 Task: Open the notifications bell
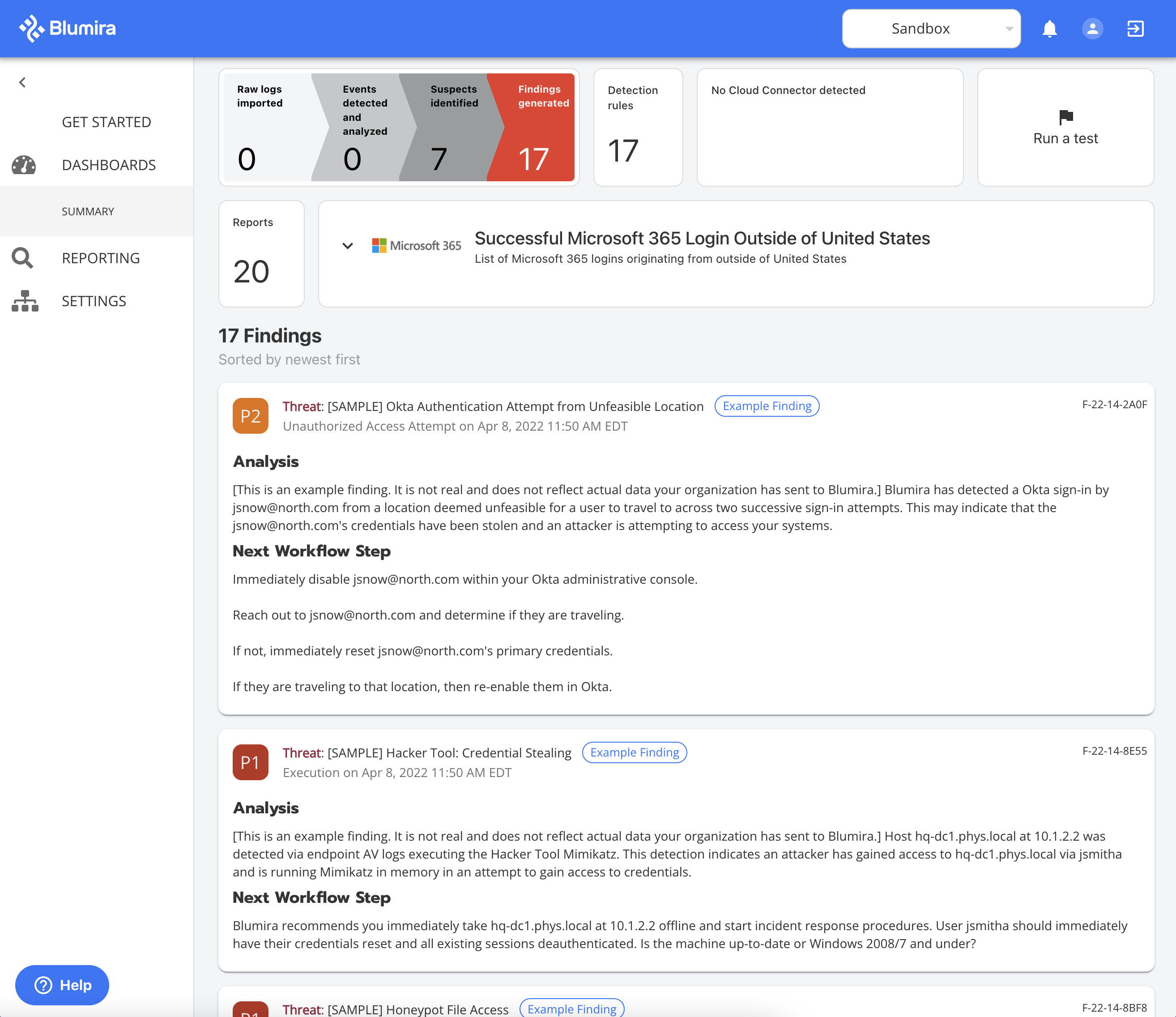click(1049, 28)
